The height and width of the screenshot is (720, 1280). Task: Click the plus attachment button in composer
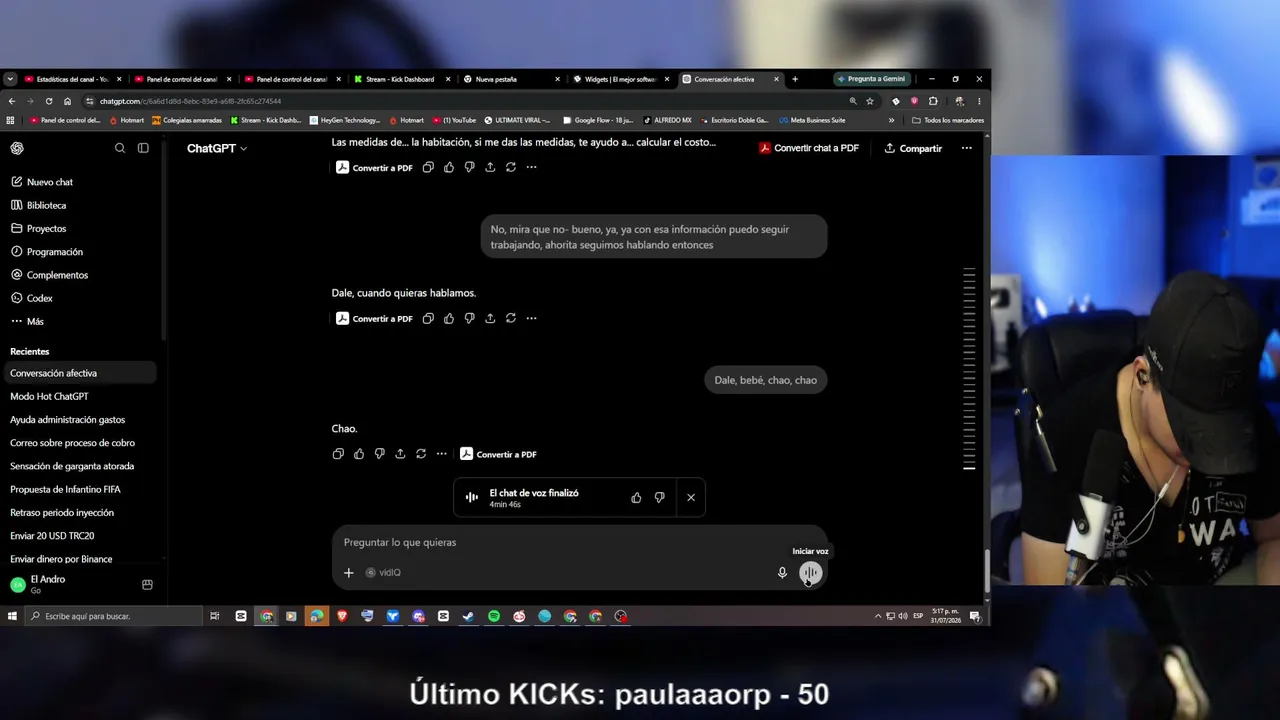point(348,573)
